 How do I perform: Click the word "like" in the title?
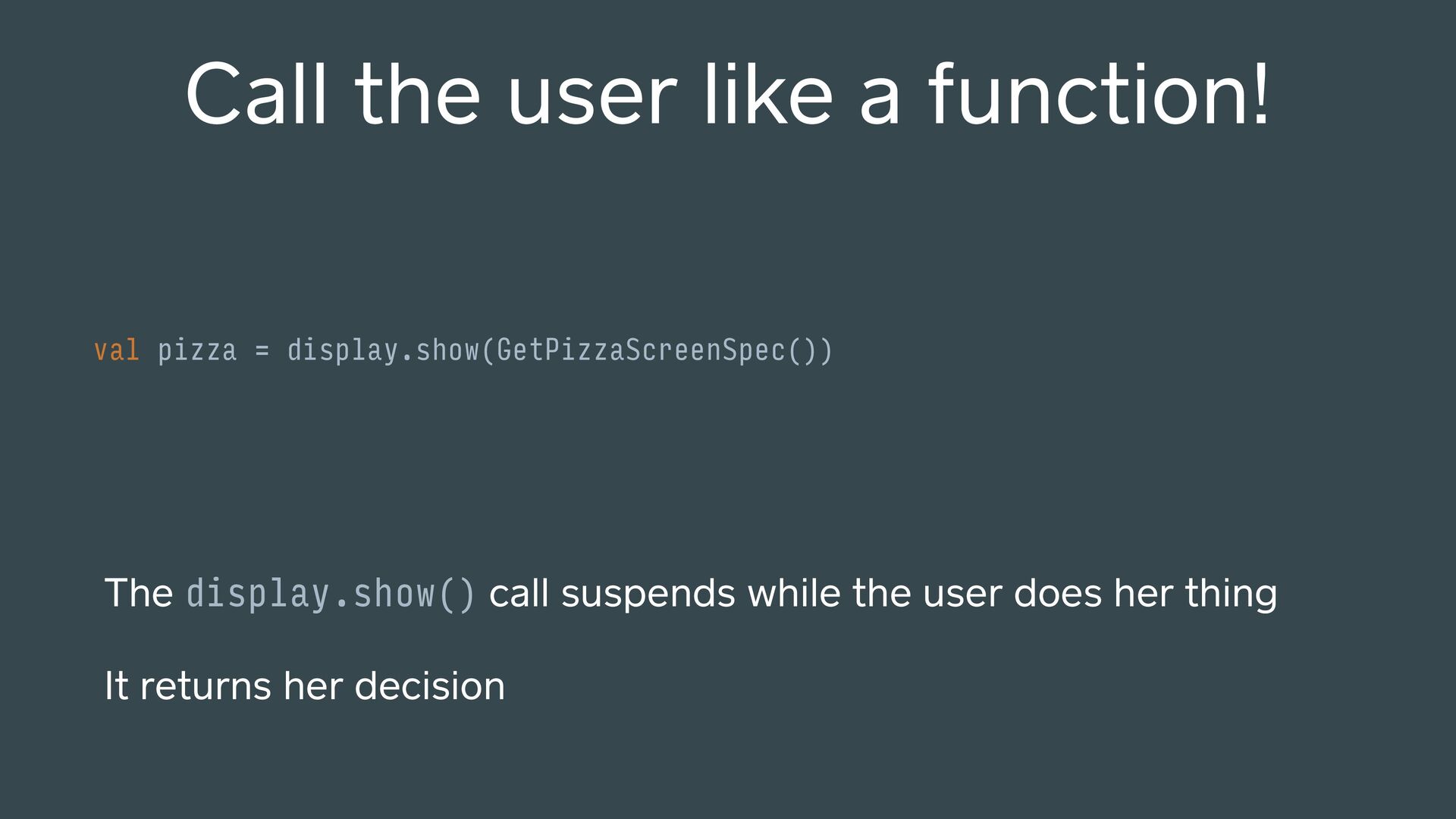(x=769, y=94)
